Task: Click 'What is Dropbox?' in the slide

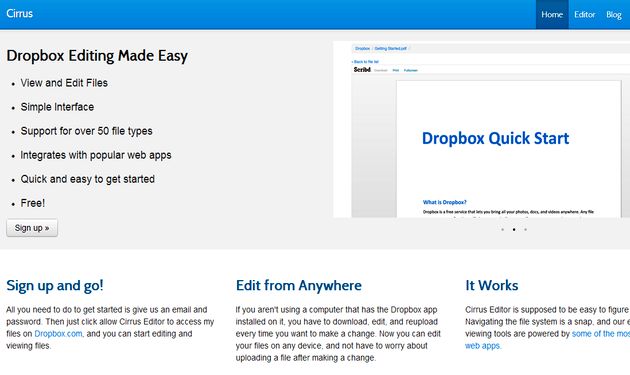Action: tap(444, 202)
